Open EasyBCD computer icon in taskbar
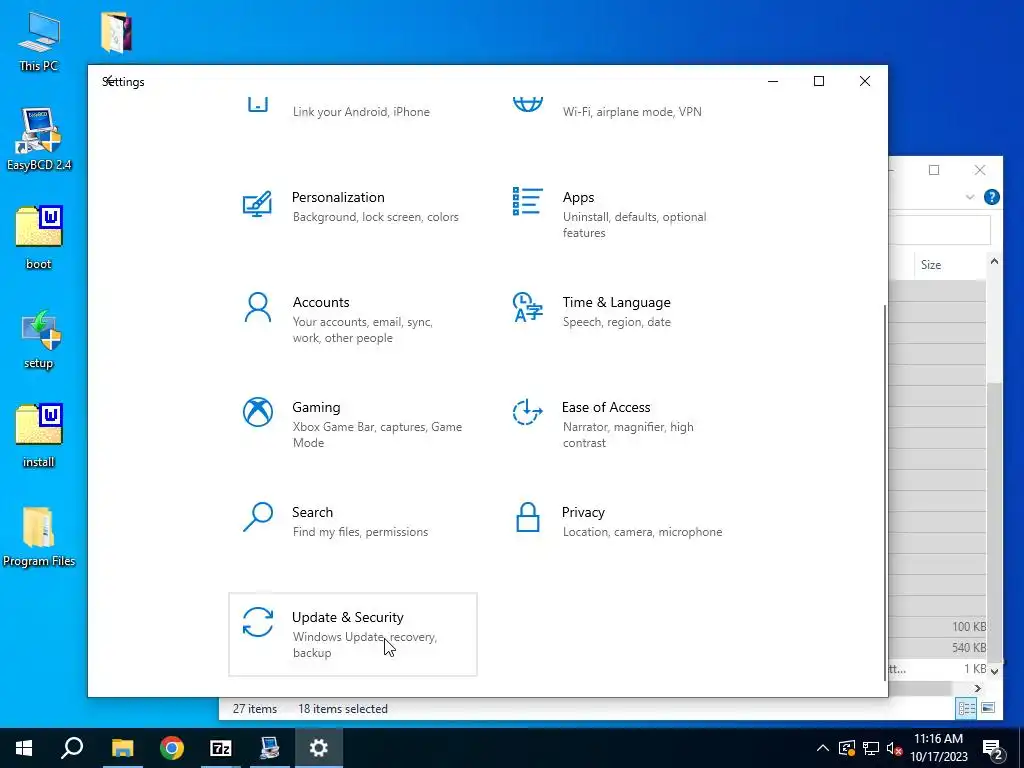Viewport: 1024px width, 768px height. (x=270, y=748)
